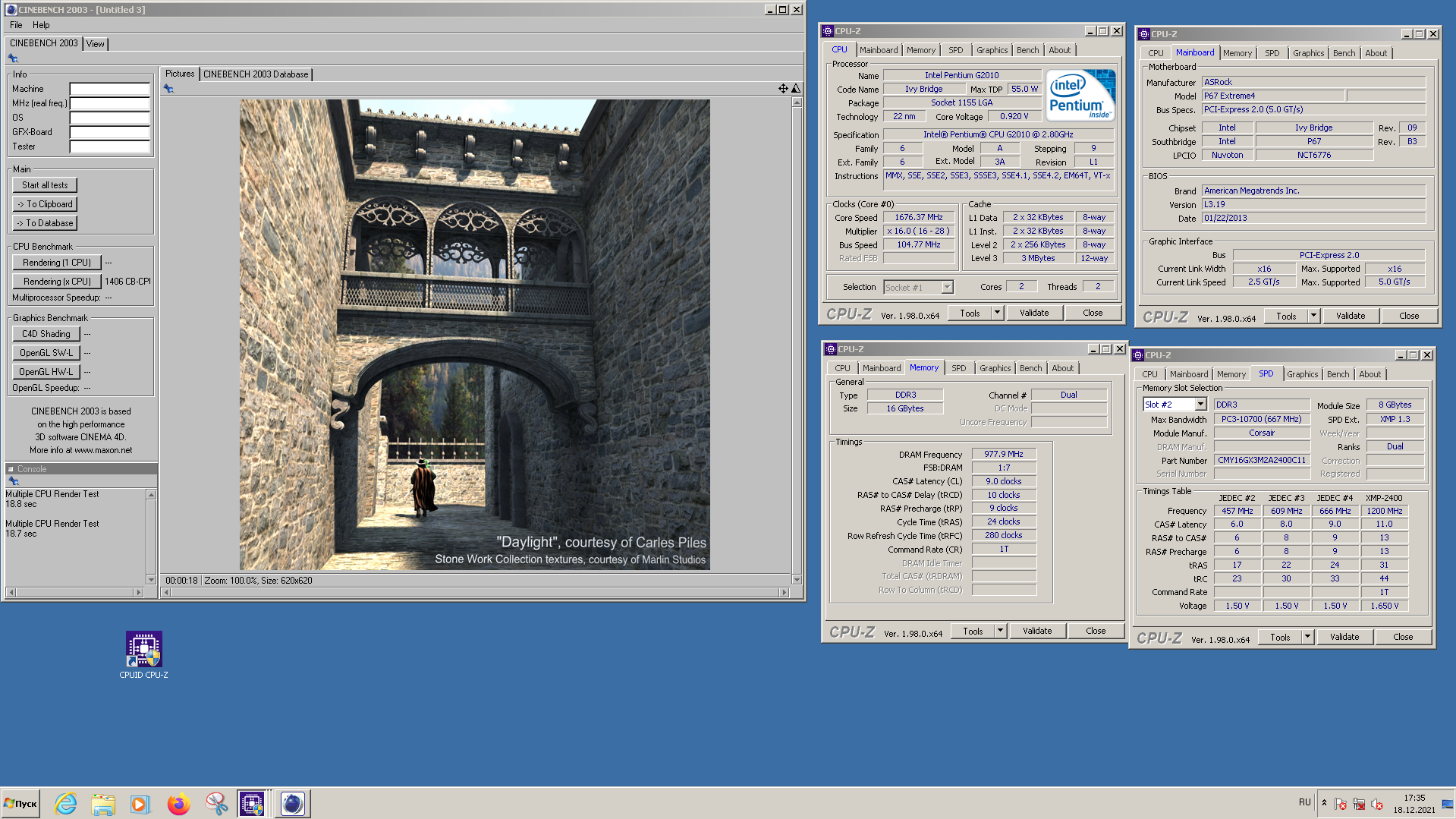Viewport: 1456px width, 819px height.
Task: Show hidden tray icons chevron
Action: pyautogui.click(x=1324, y=803)
